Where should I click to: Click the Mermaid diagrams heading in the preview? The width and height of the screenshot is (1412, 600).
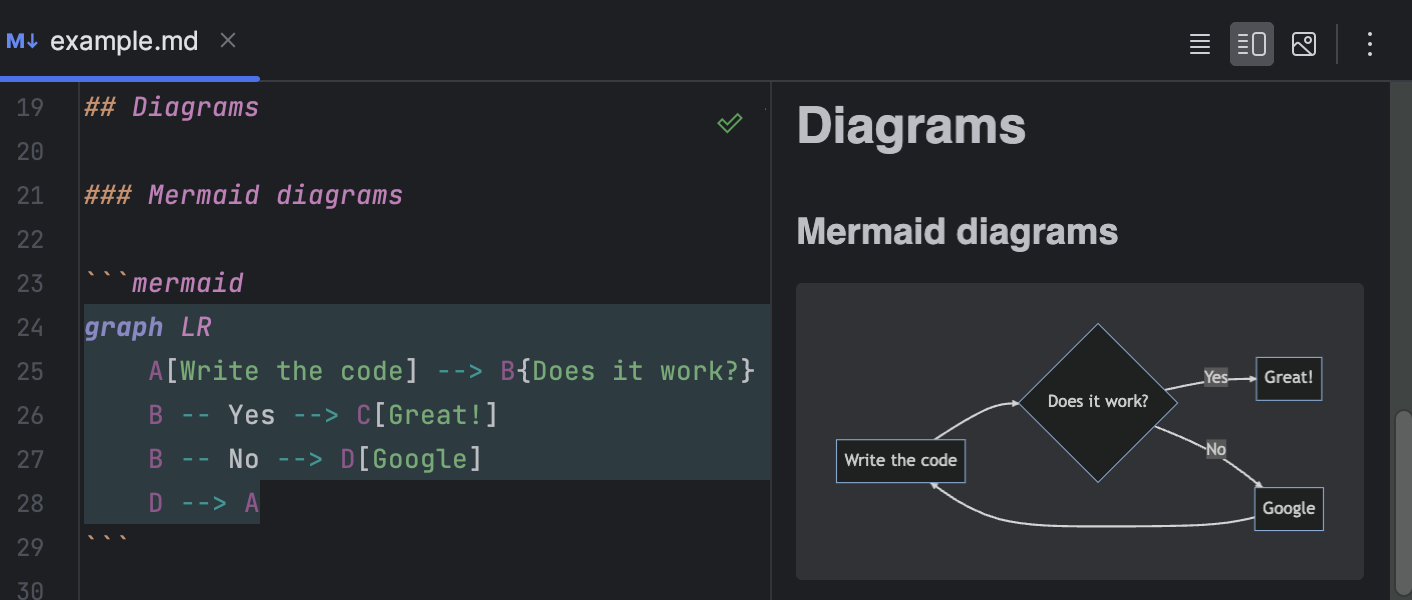coord(957,231)
